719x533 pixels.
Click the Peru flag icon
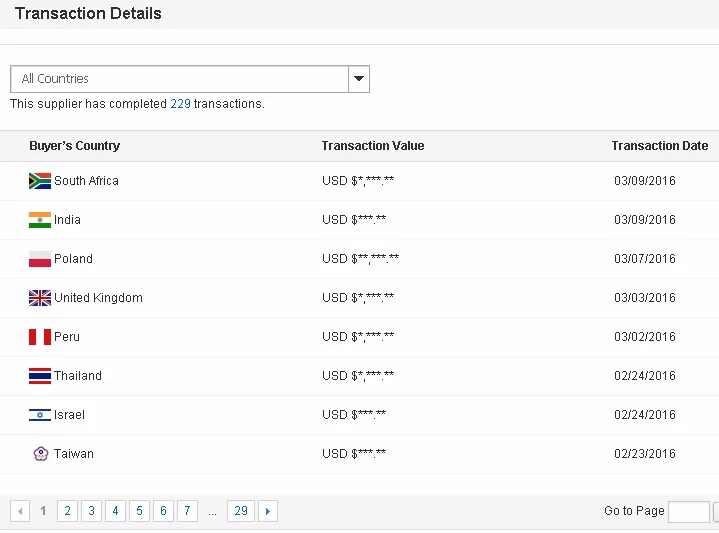click(40, 337)
